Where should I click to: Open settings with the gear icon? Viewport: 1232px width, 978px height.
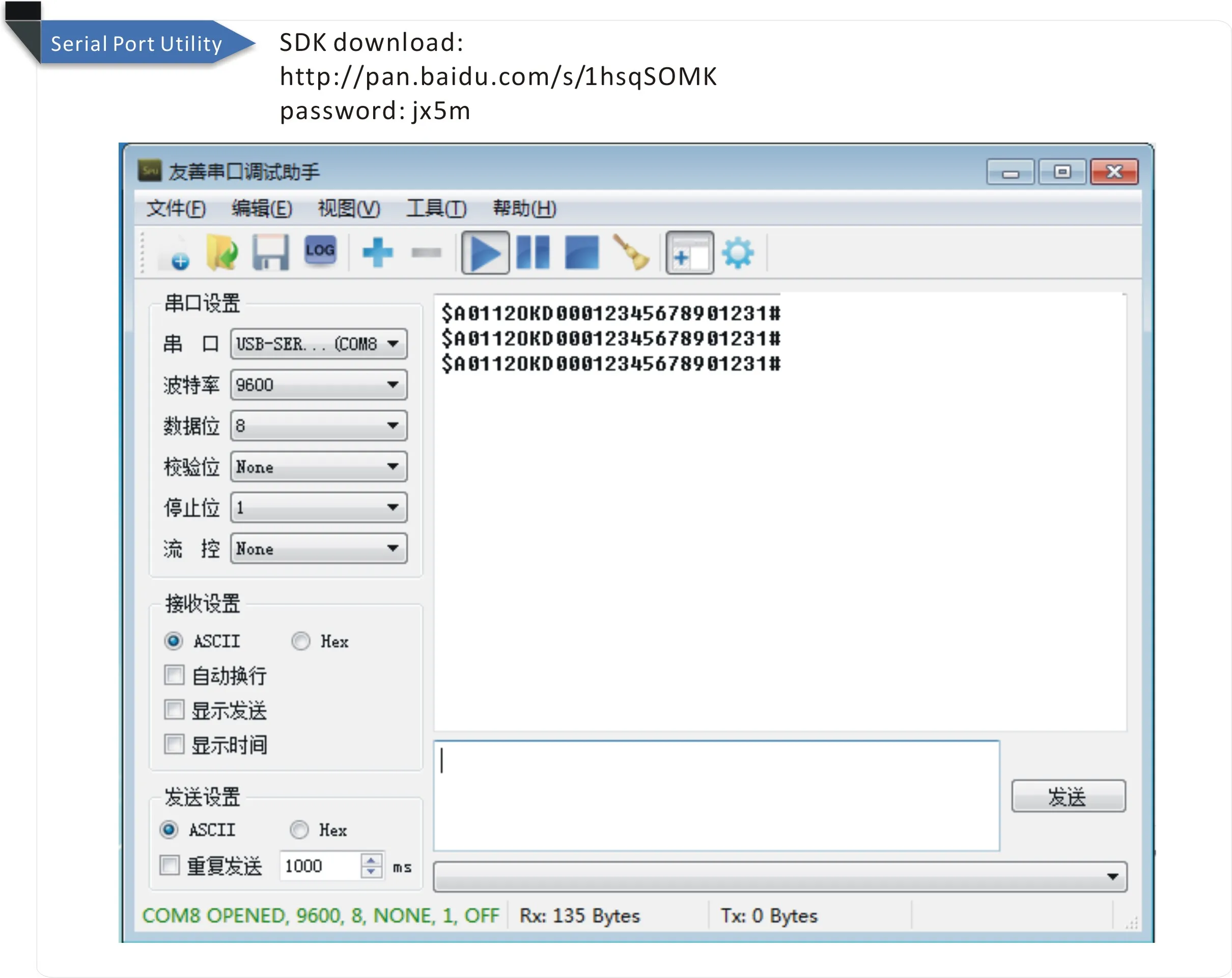tap(738, 253)
